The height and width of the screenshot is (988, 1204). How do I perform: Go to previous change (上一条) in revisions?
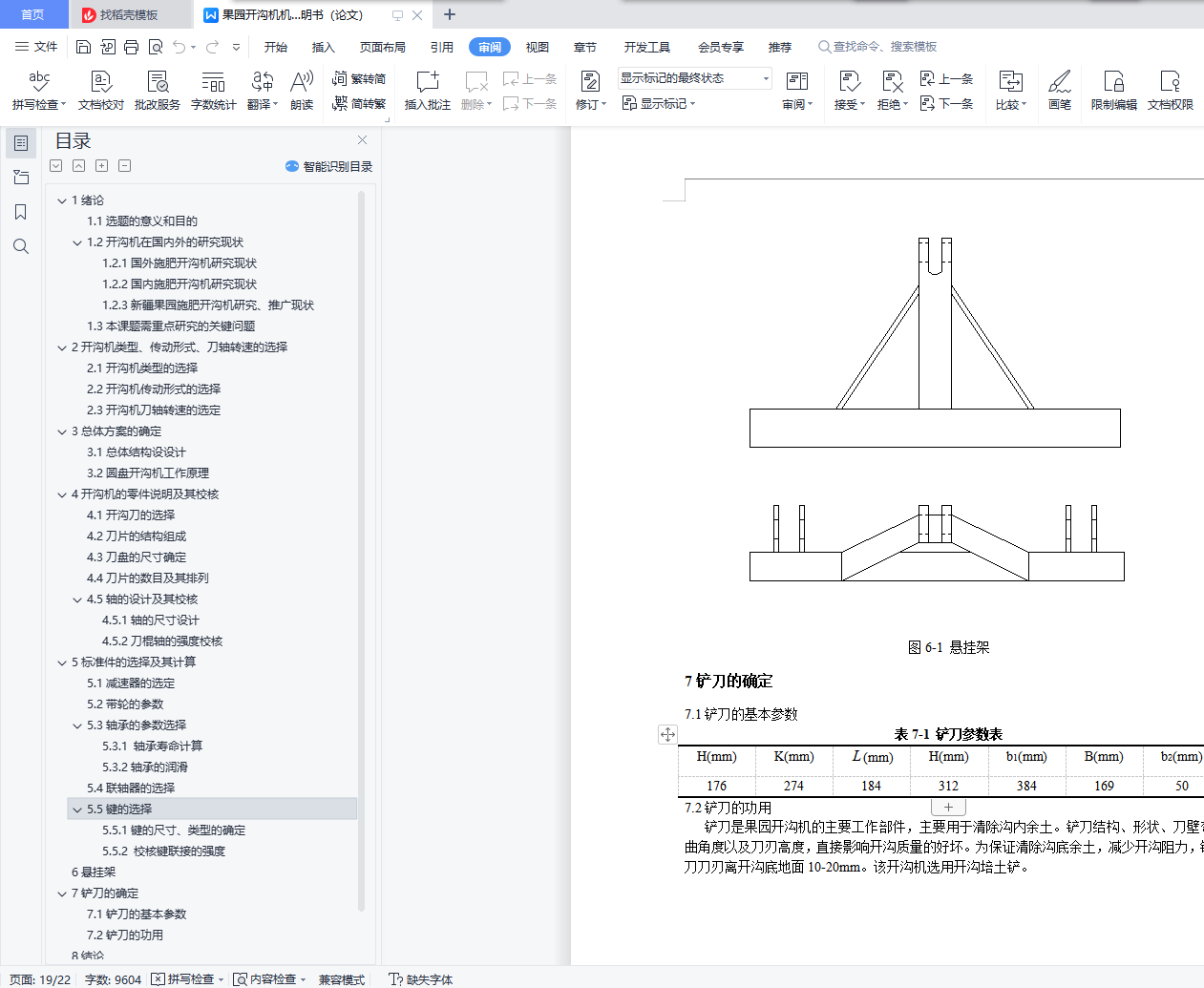point(947,79)
